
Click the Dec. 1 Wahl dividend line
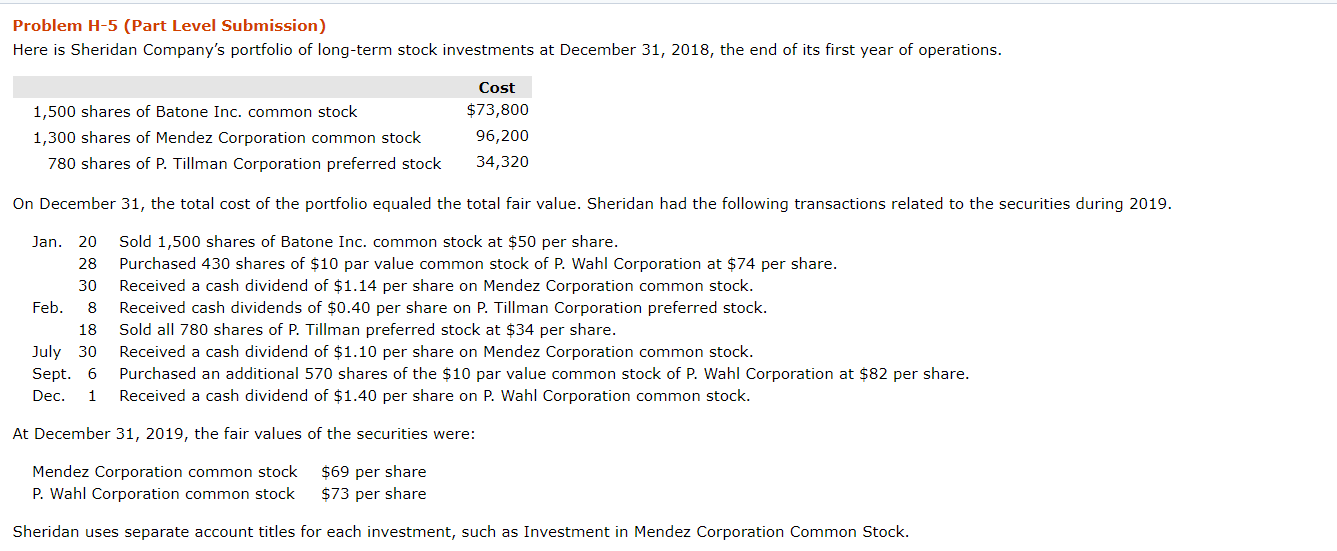[x=434, y=396]
